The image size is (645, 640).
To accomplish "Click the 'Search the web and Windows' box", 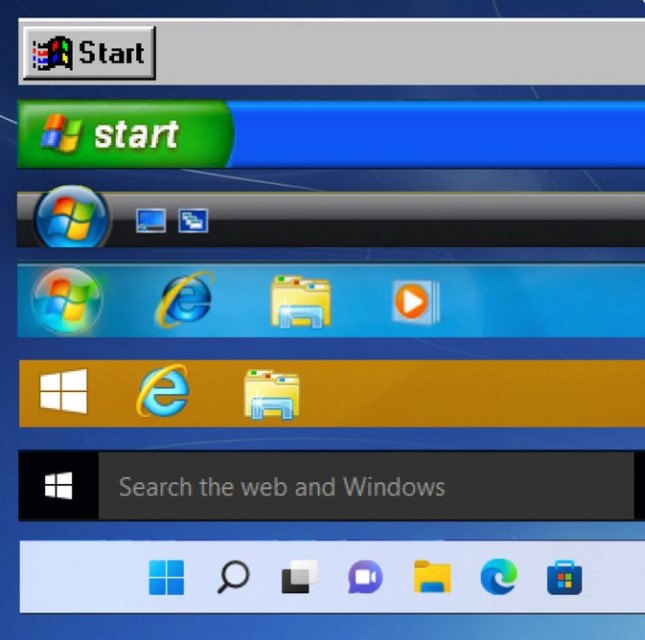I will pos(365,487).
